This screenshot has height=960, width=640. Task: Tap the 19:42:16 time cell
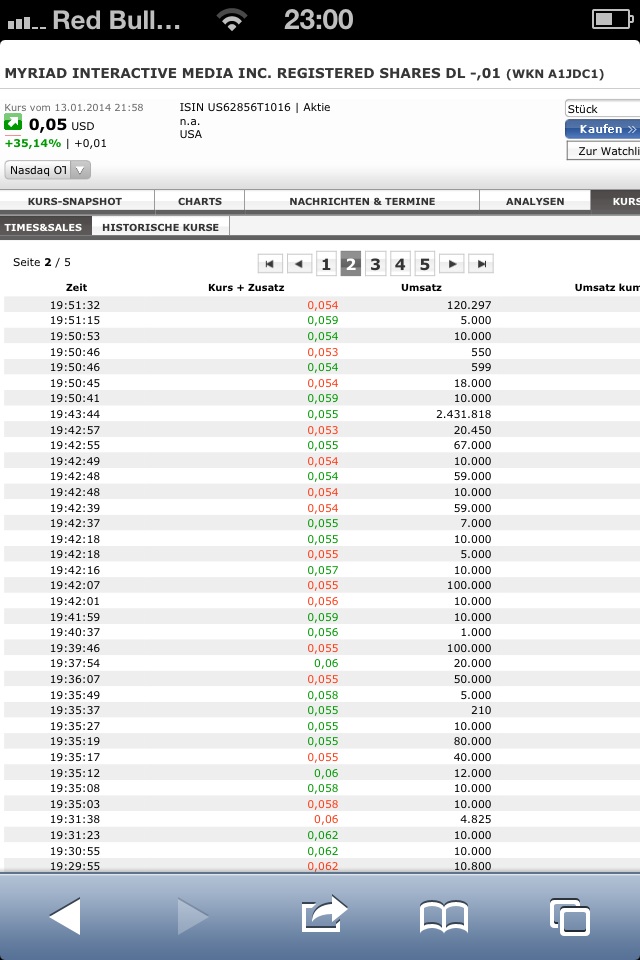coord(75,570)
